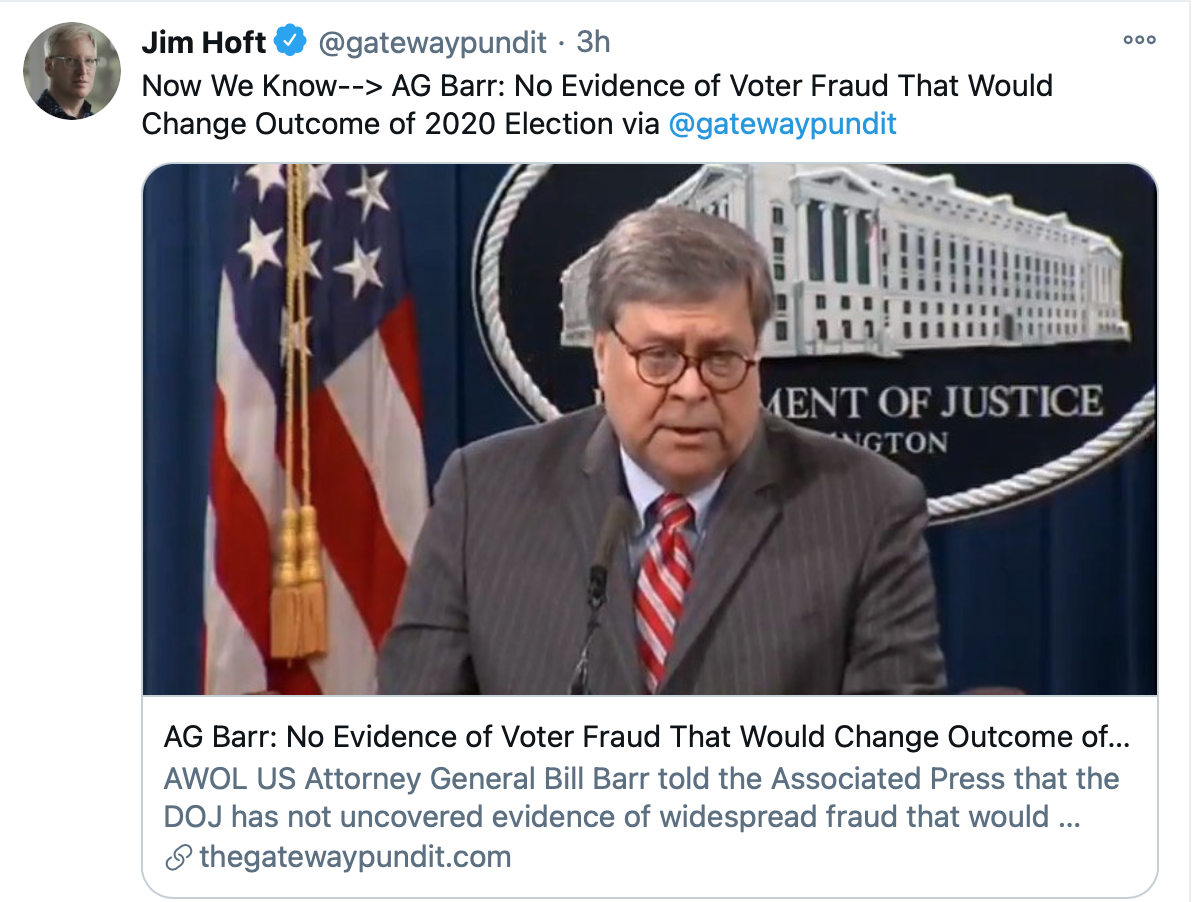This screenshot has height=902, width=1198.
Task: Open the card headline starting "AG Barr: No Evidence"
Action: [646, 737]
